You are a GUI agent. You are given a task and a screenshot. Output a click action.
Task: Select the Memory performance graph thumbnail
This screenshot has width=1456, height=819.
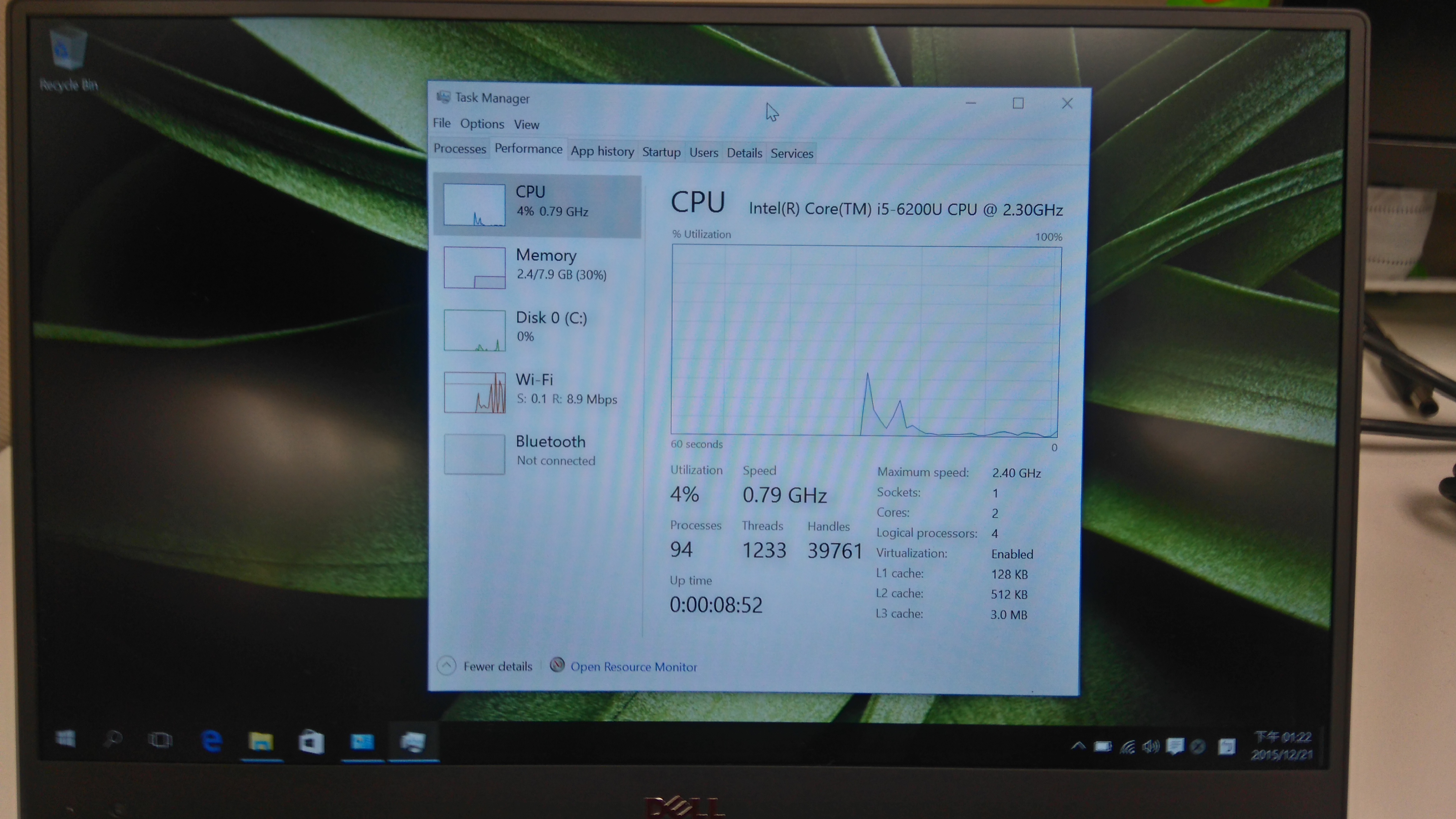pos(474,268)
